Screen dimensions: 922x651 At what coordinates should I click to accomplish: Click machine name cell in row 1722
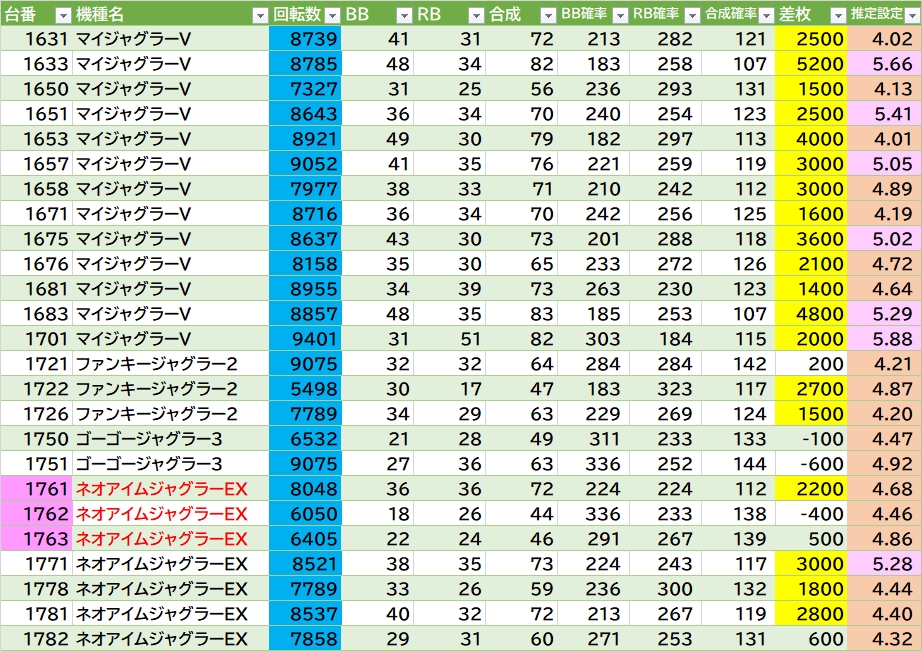(170, 389)
